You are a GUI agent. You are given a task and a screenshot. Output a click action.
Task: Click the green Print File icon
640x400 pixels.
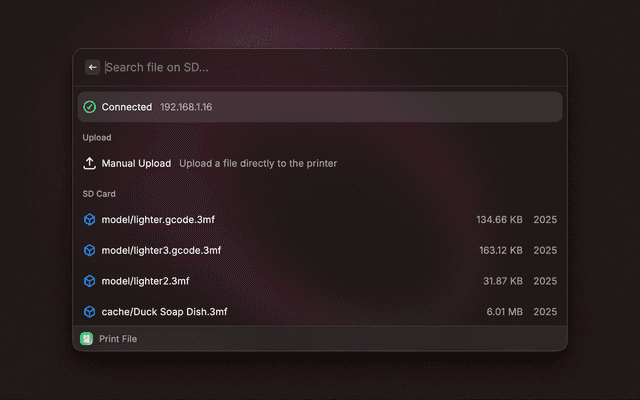point(86,339)
